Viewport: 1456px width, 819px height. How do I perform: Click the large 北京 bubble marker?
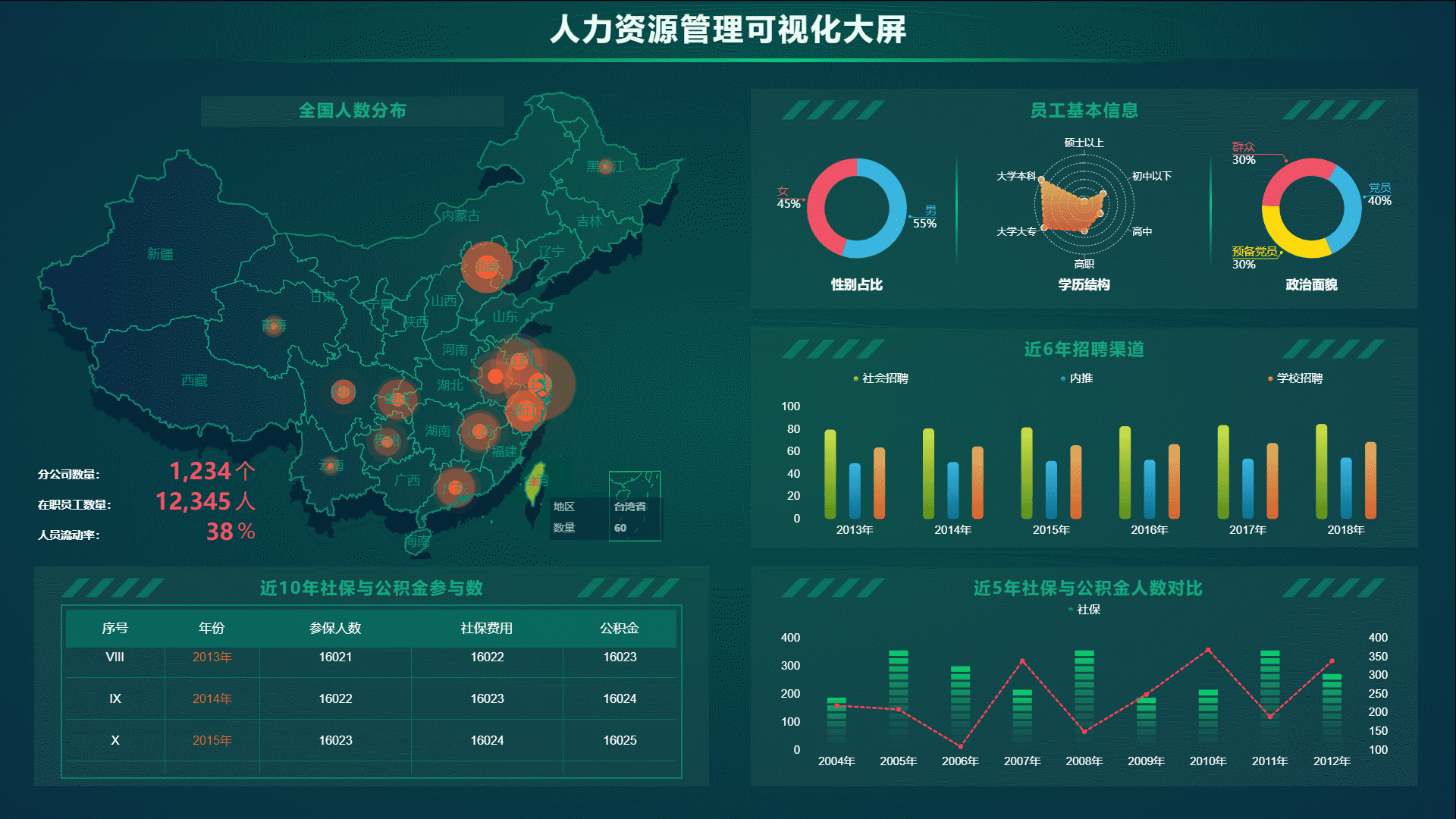(487, 267)
